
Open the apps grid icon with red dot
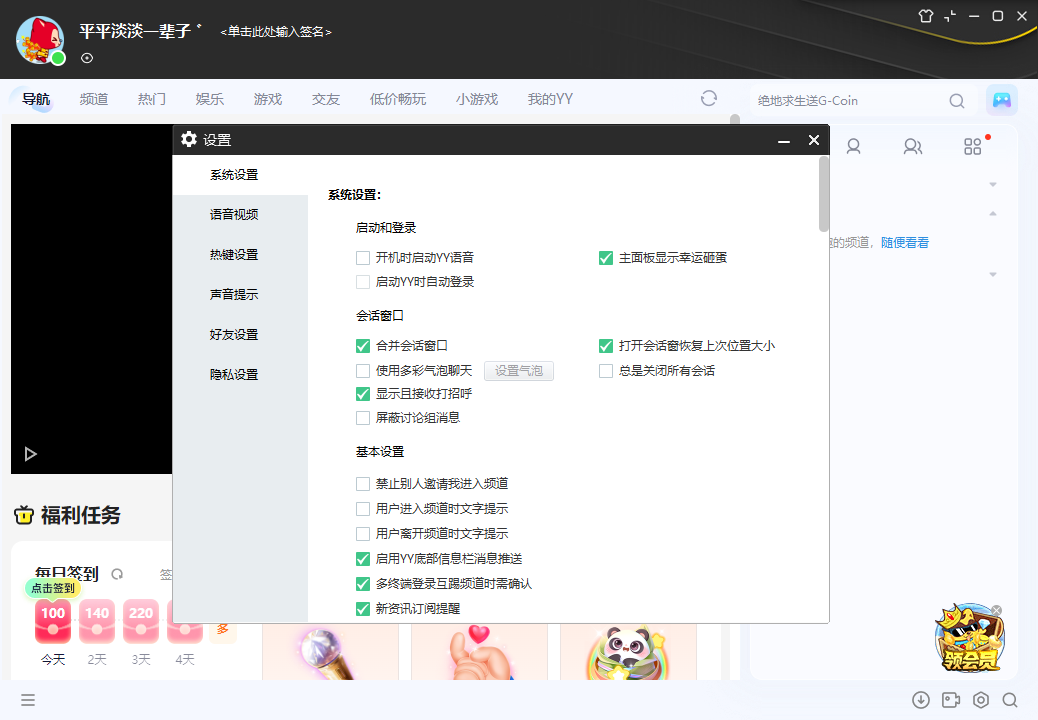click(x=972, y=146)
